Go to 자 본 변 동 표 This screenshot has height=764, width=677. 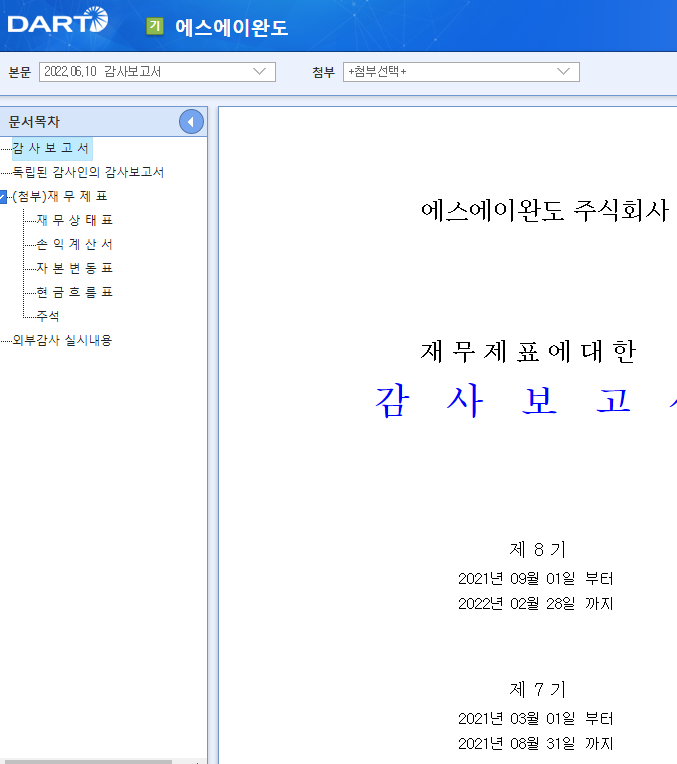pyautogui.click(x=75, y=268)
